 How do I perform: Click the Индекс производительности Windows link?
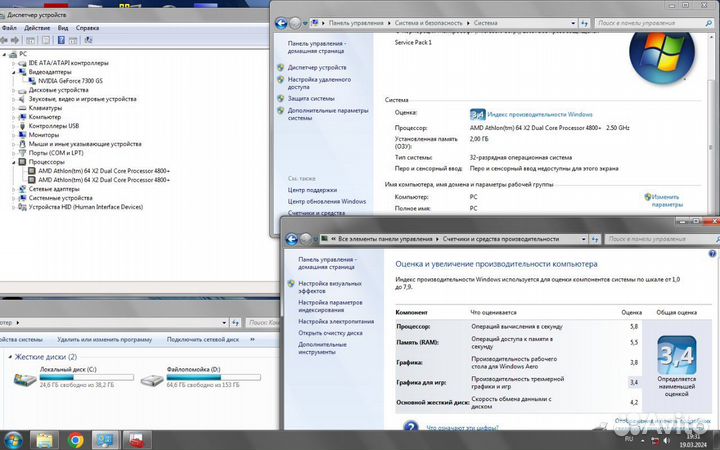(x=540, y=115)
